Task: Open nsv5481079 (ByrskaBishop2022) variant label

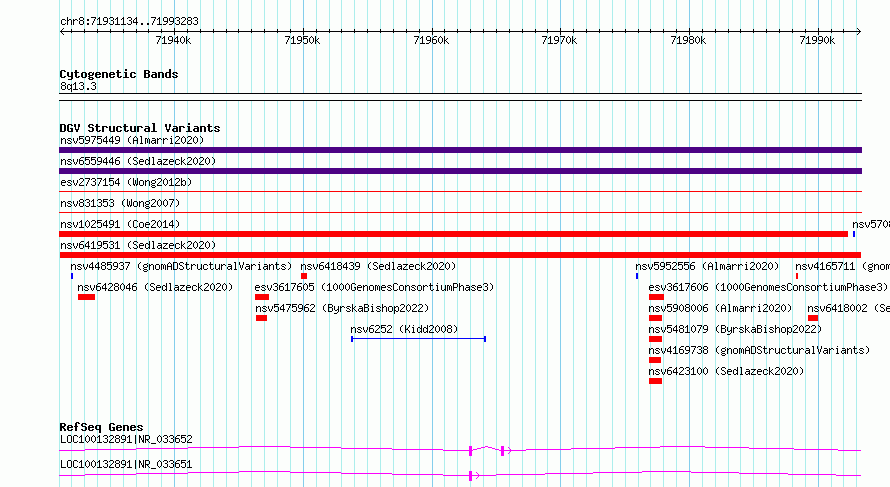Action: pos(735,329)
